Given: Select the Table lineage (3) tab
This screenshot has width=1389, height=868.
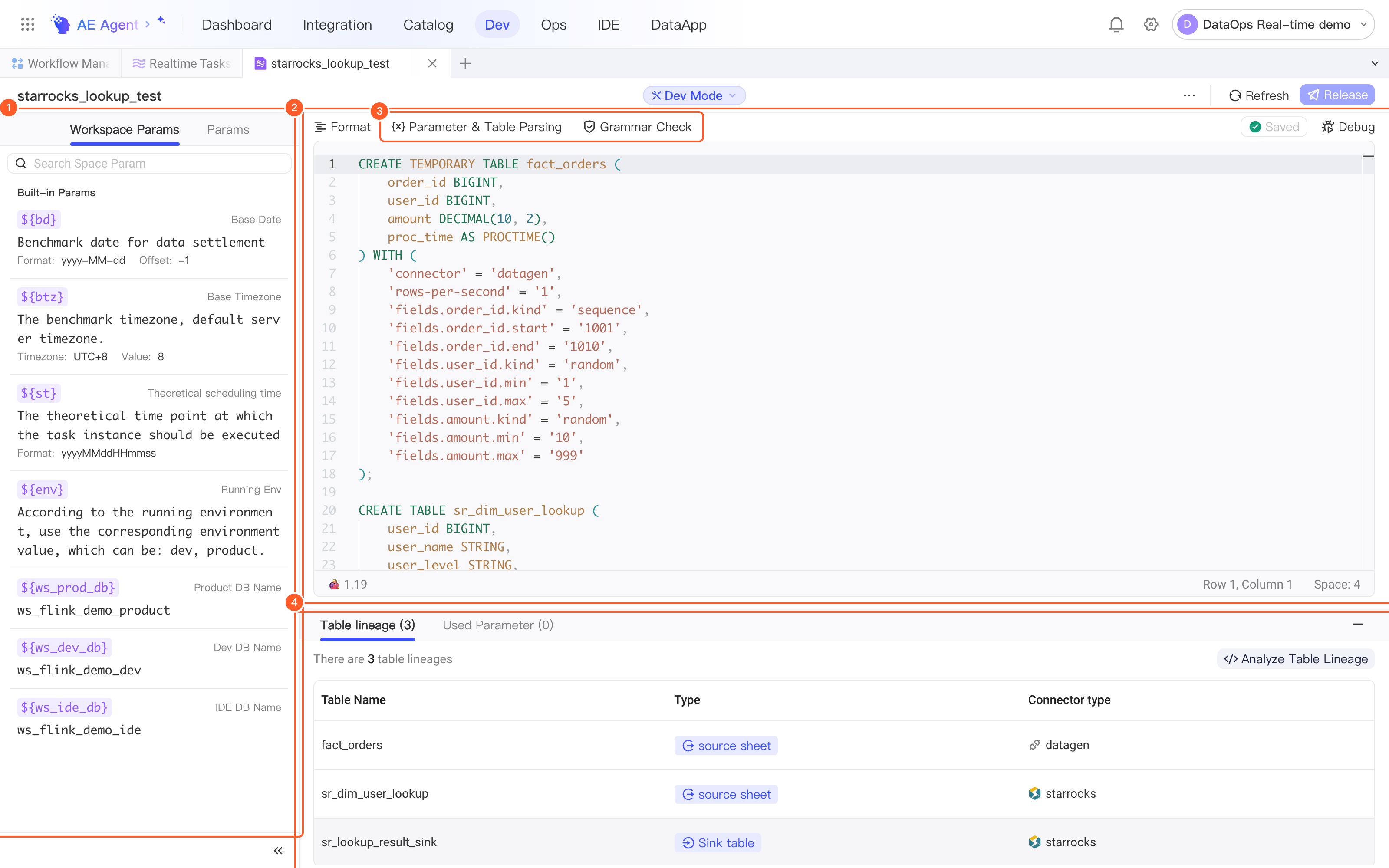Looking at the screenshot, I should pyautogui.click(x=367, y=625).
